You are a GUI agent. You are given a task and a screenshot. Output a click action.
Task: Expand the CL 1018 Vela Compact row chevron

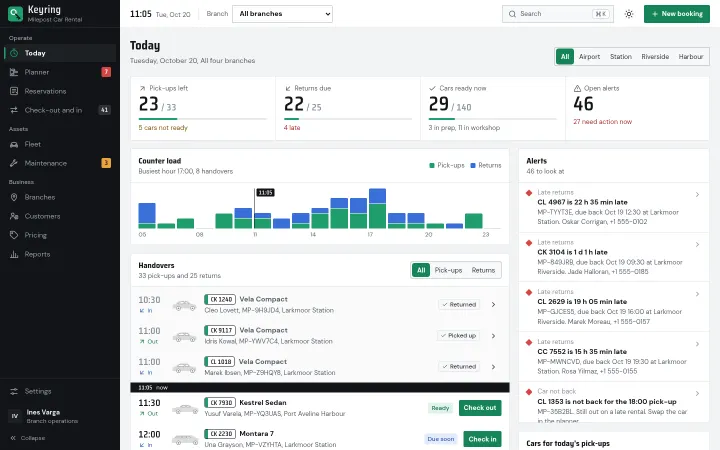coord(493,366)
